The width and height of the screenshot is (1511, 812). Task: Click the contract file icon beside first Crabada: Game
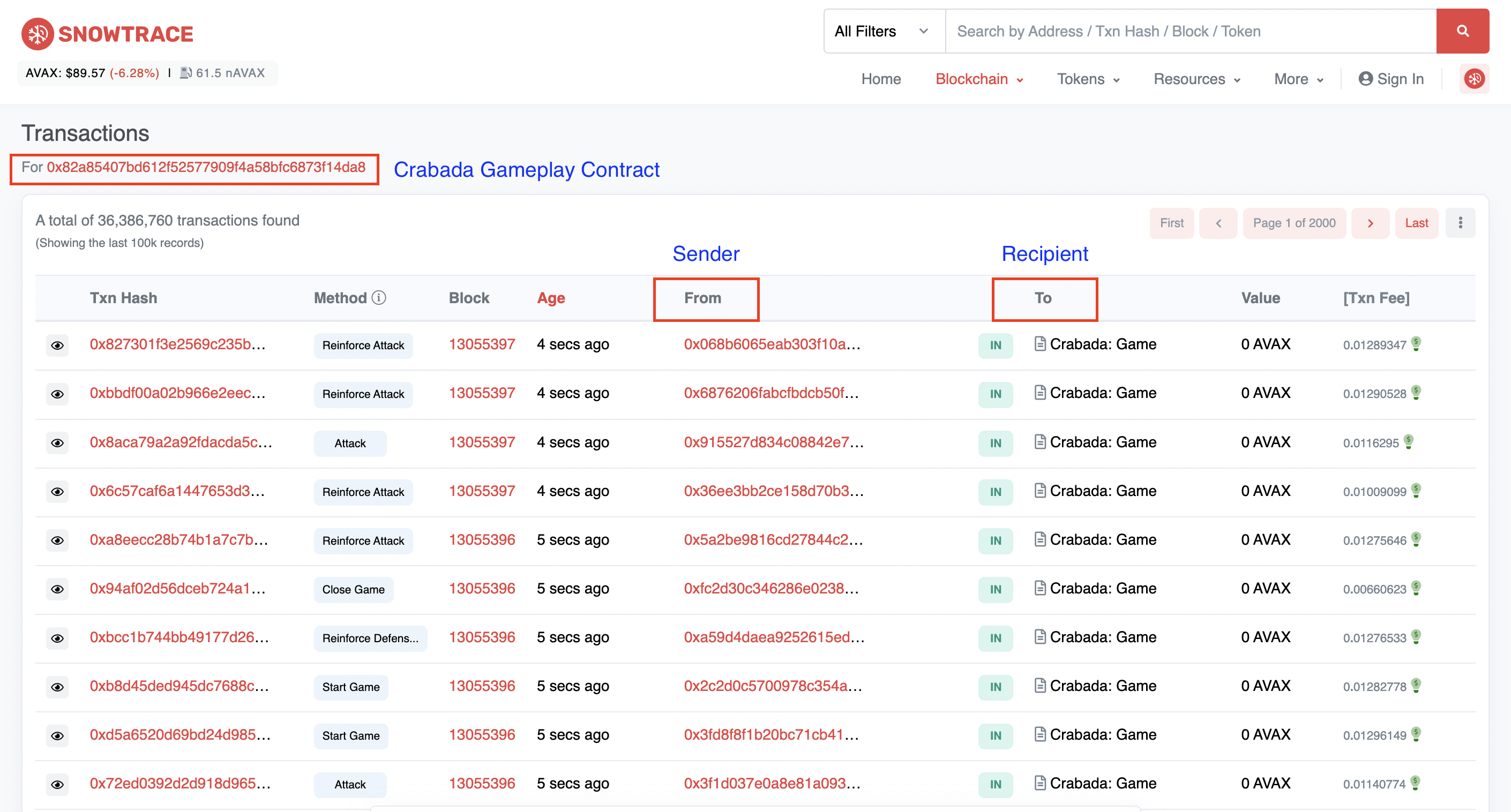pyautogui.click(x=1040, y=344)
